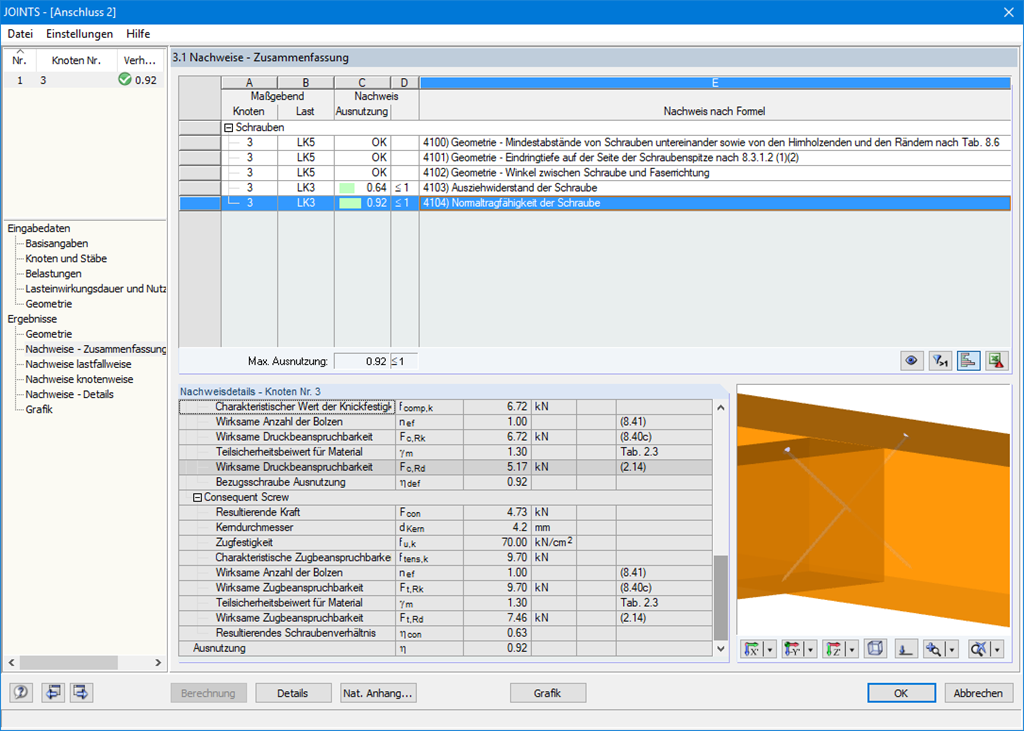The width and height of the screenshot is (1024, 731).
Task: Click Max. Ausnutzung value field
Action: 362,361
